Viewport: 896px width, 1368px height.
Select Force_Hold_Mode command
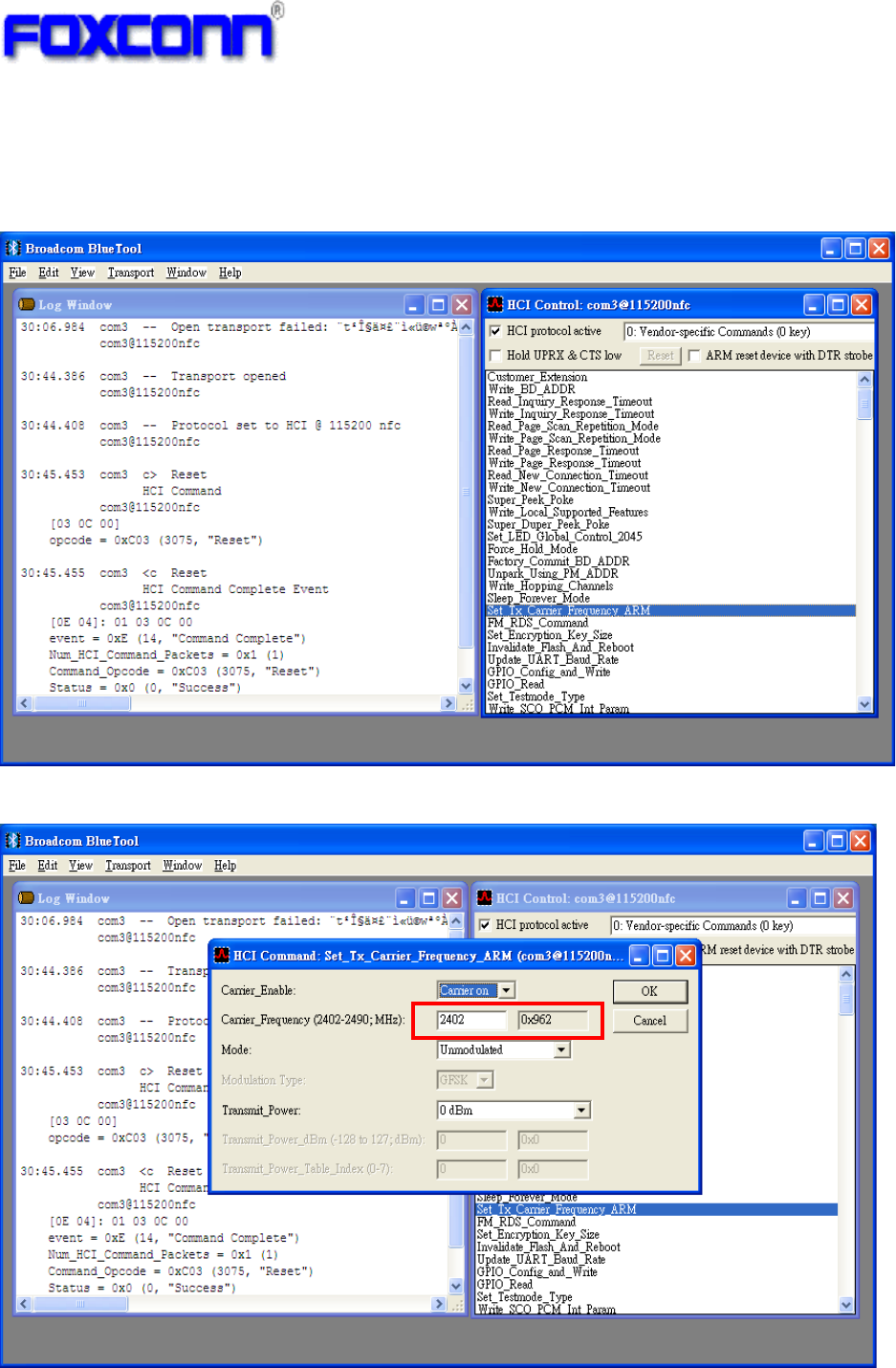coord(533,549)
